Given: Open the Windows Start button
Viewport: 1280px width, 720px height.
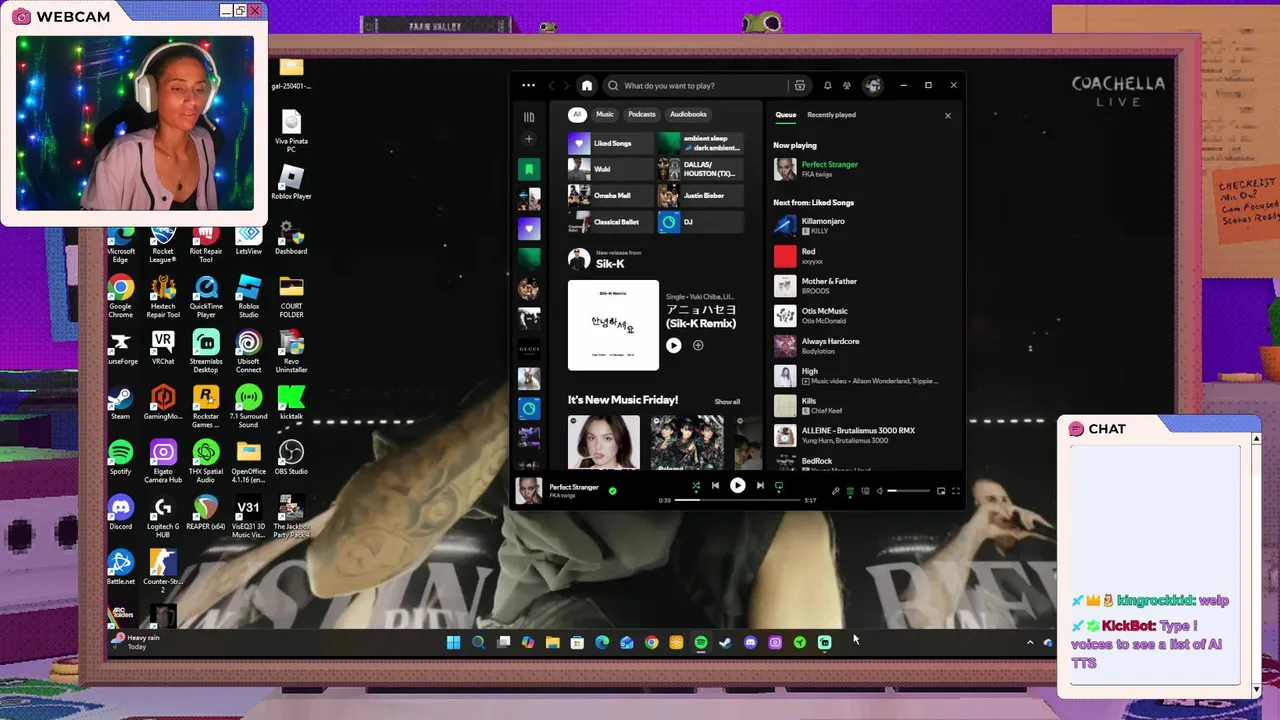Looking at the screenshot, I should (453, 643).
